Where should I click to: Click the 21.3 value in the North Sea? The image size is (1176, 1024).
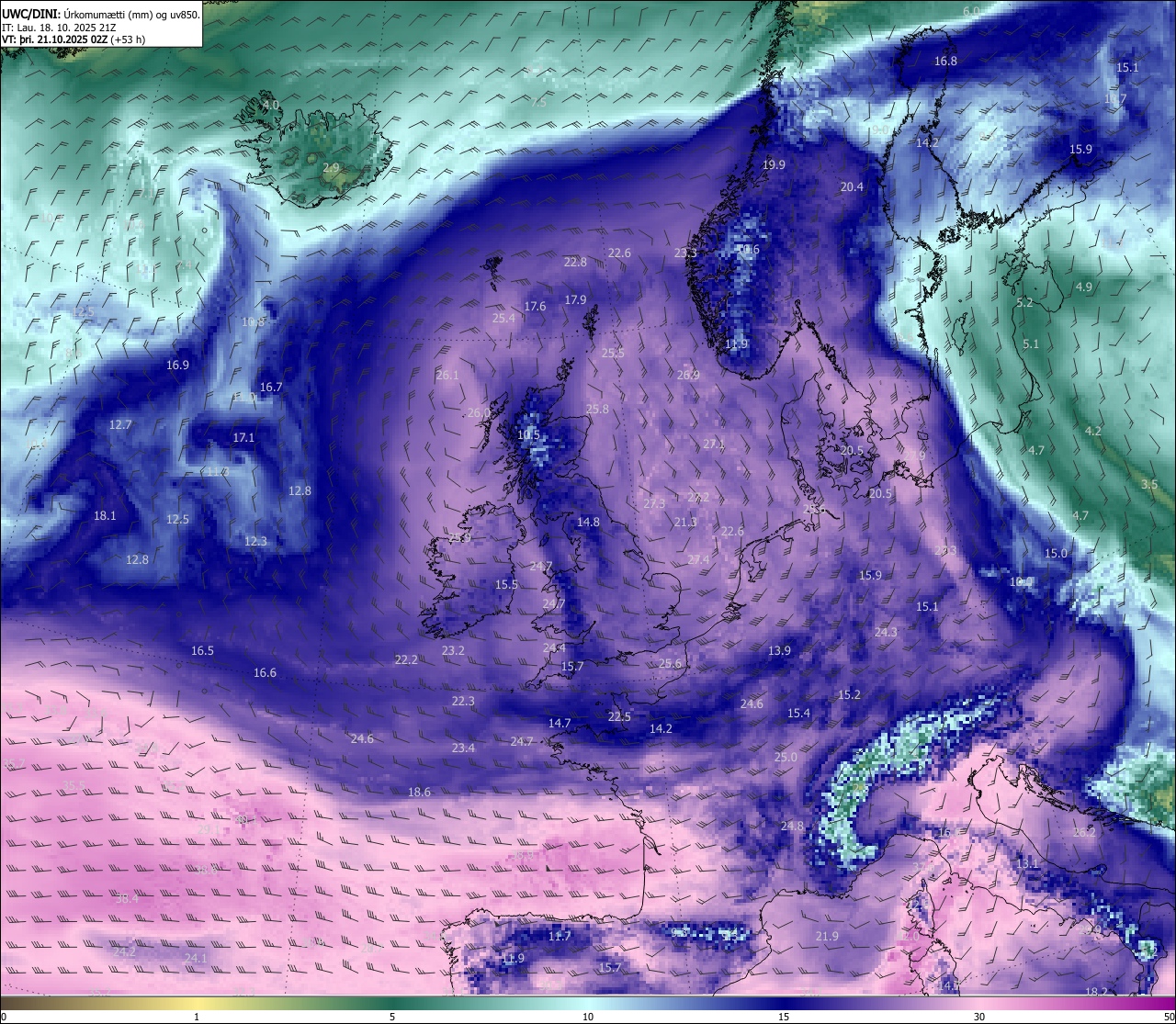coord(685,522)
